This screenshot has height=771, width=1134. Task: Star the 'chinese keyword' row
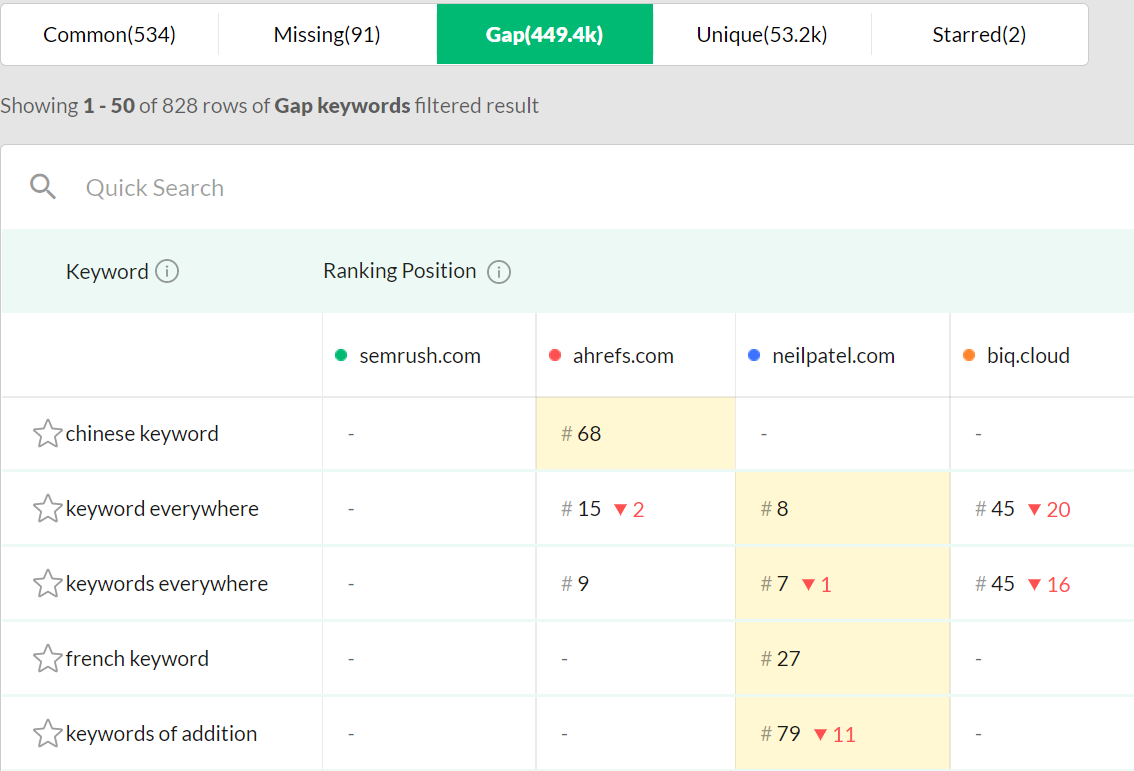pyautogui.click(x=47, y=433)
